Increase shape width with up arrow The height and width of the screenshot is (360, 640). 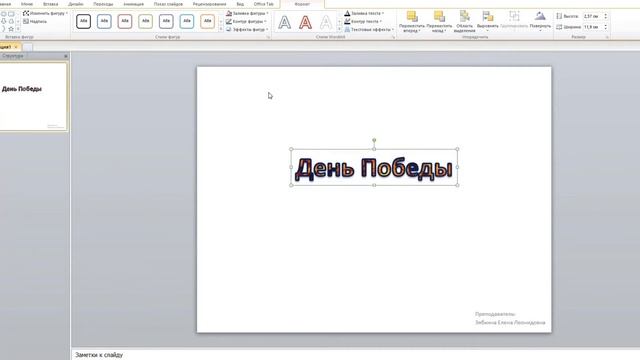coord(605,25)
